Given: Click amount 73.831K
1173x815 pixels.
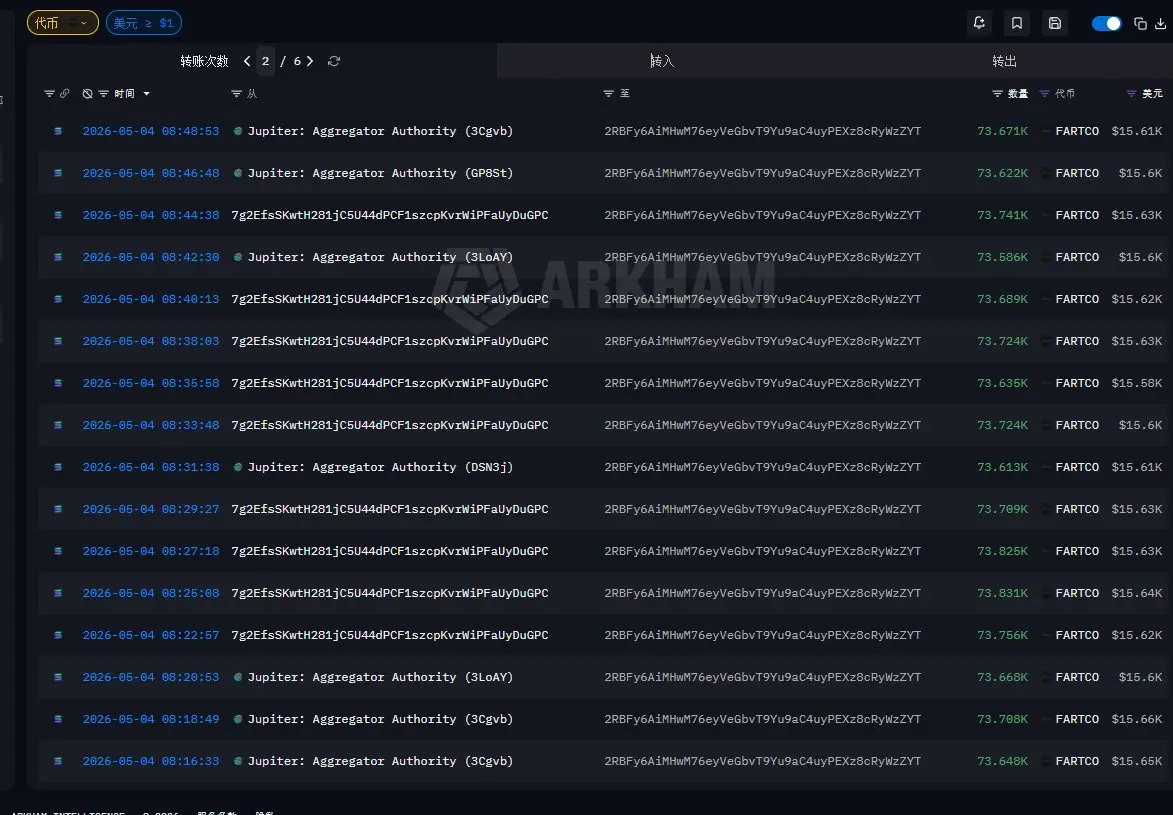Looking at the screenshot, I should [x=1002, y=593].
